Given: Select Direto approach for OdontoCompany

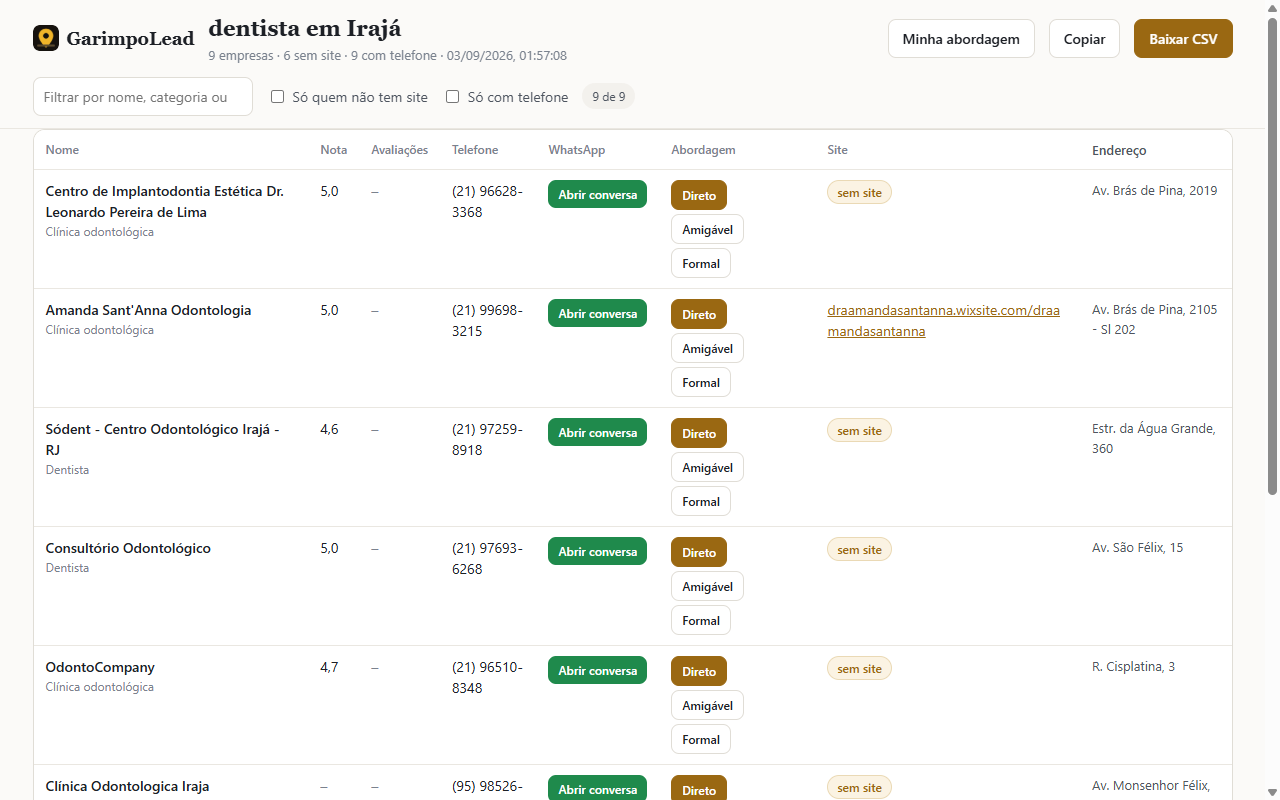Looking at the screenshot, I should coord(699,671).
